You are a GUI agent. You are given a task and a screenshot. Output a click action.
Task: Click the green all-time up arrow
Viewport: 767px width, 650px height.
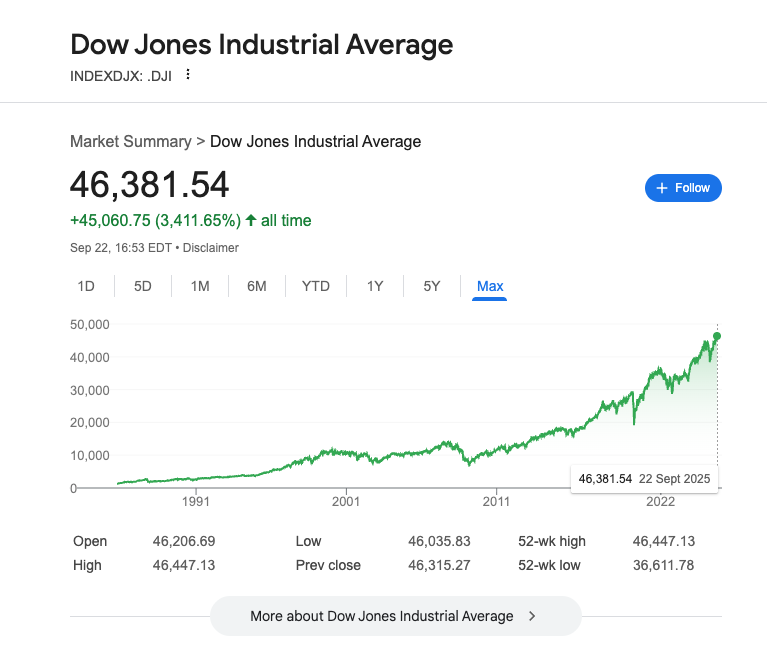250,220
